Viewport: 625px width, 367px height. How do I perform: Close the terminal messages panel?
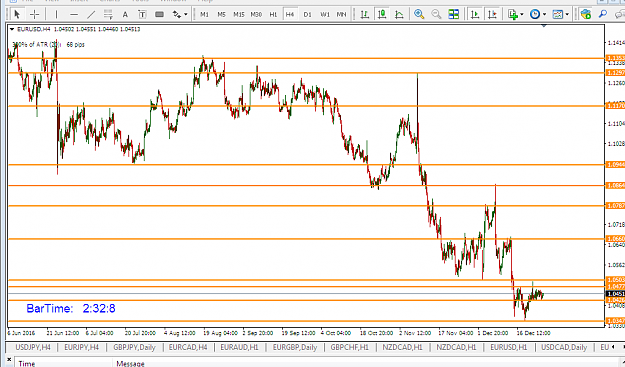click(x=9, y=360)
